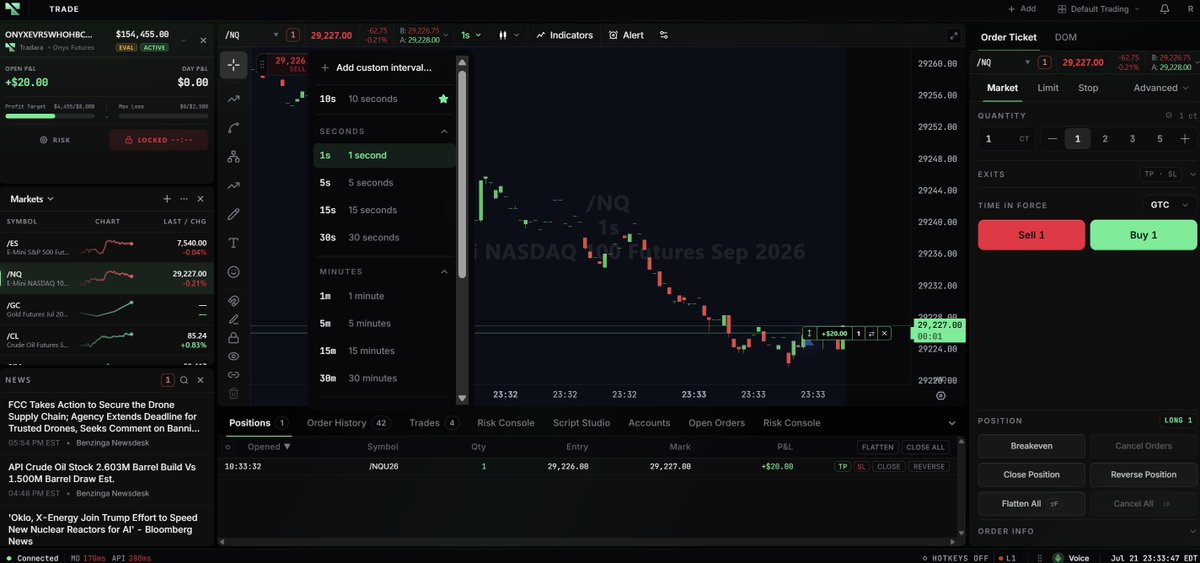Viewport: 1200px width, 563px height.
Task: Select the Limit order tab
Action: [1048, 88]
